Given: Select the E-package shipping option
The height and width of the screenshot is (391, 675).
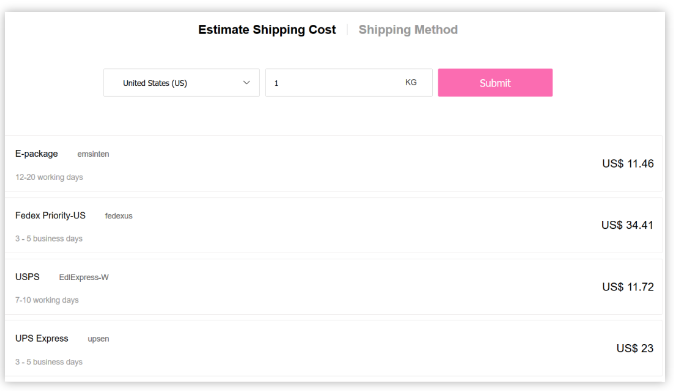Looking at the screenshot, I should [x=334, y=164].
